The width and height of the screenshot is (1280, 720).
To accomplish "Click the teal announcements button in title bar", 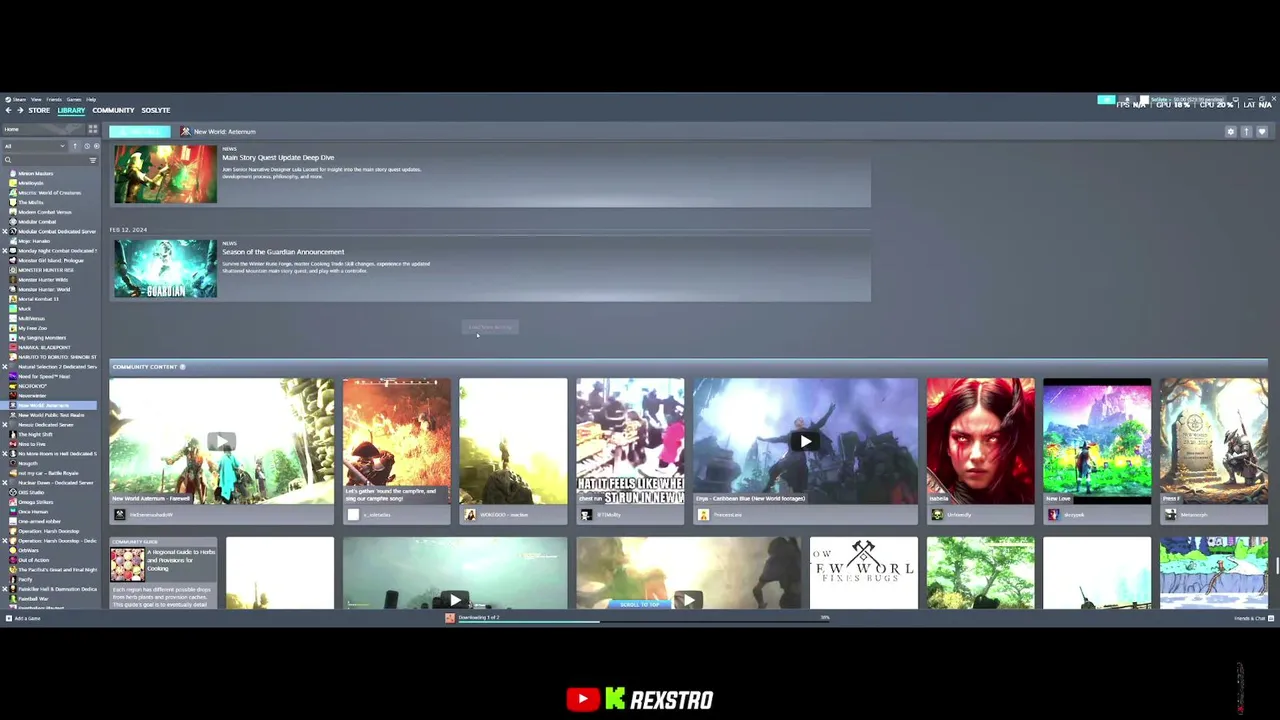I will [x=1106, y=100].
